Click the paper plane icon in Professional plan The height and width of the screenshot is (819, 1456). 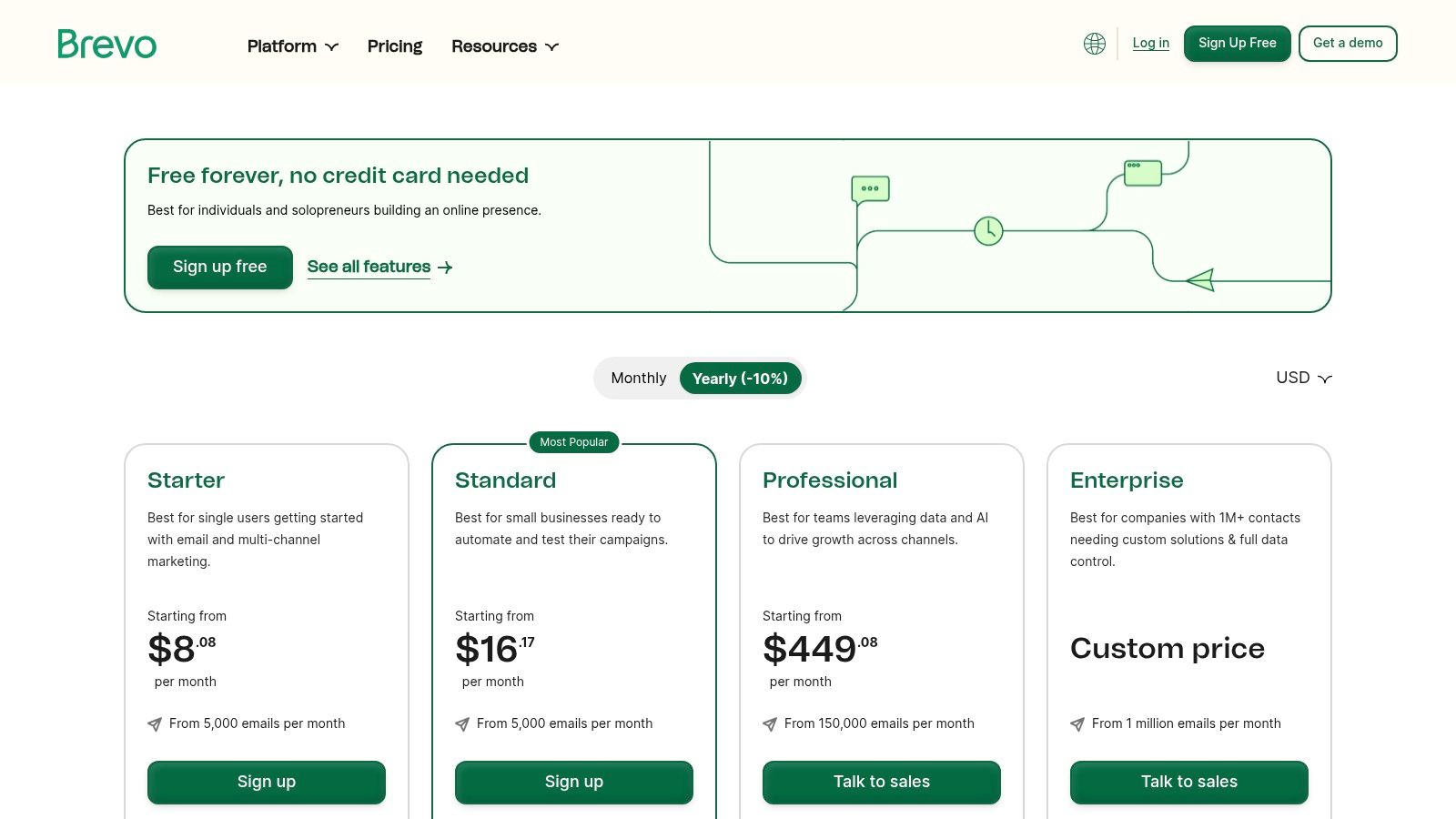[770, 724]
